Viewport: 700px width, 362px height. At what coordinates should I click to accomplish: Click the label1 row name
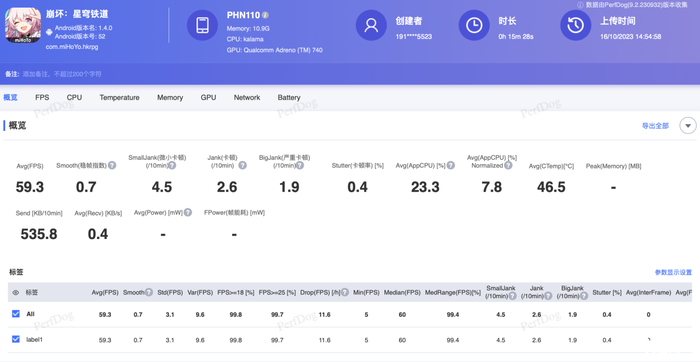(x=34, y=340)
